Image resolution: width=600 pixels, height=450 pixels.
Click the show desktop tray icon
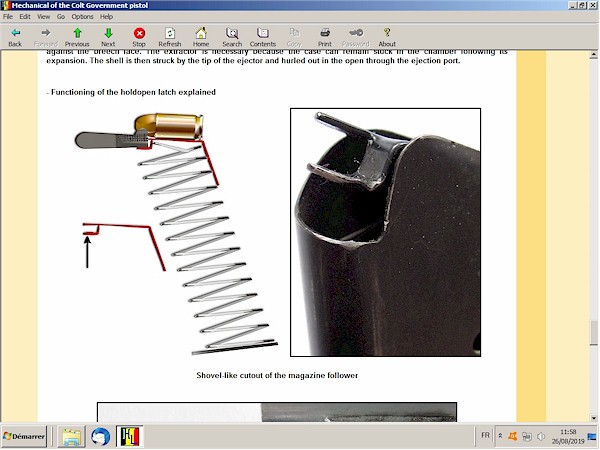coord(592,436)
